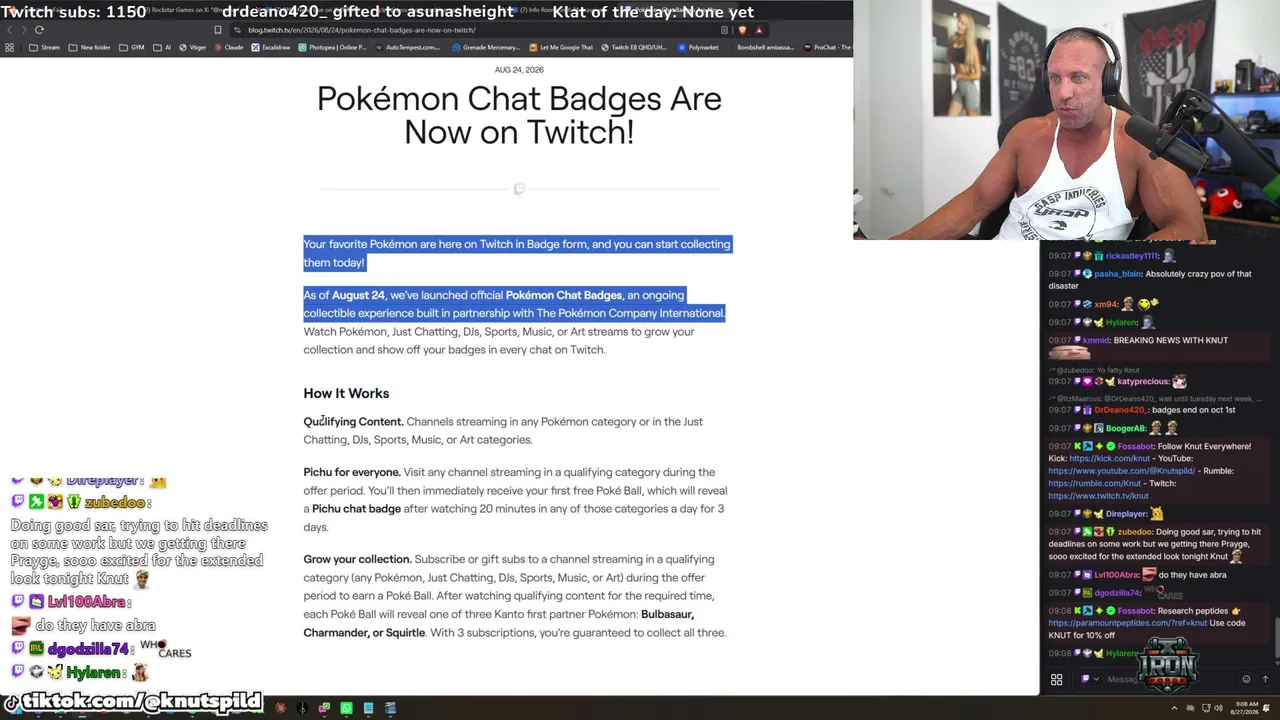Open the Bombshell ambassa... bookmark

tap(765, 47)
